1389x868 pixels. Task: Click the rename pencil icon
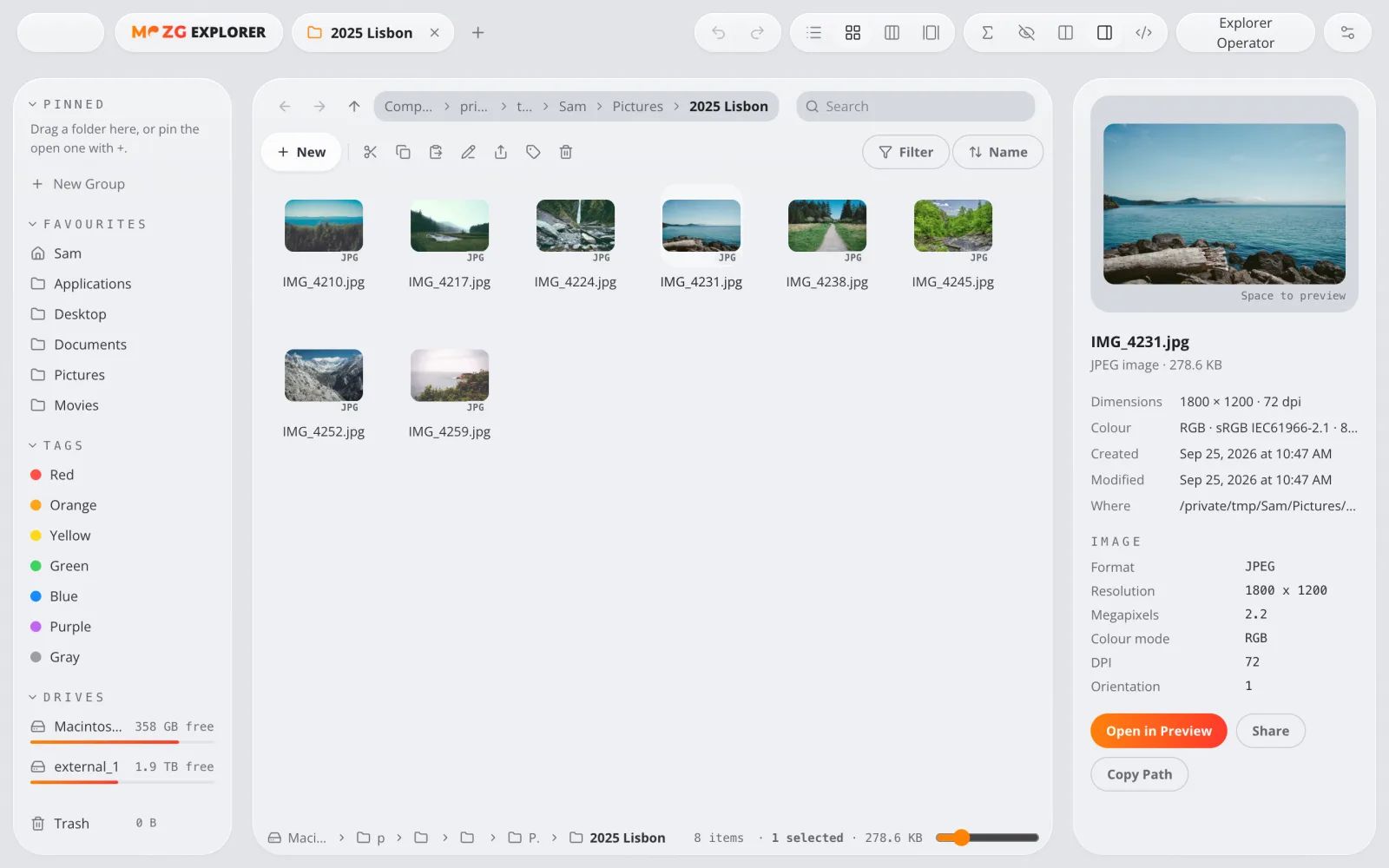coord(468,152)
